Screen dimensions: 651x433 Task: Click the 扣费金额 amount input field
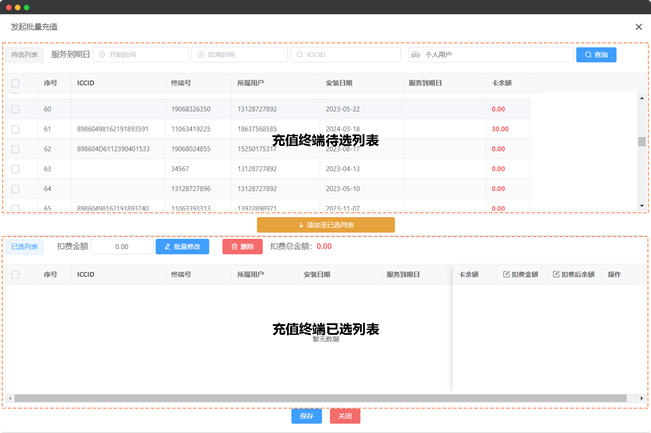click(x=122, y=246)
